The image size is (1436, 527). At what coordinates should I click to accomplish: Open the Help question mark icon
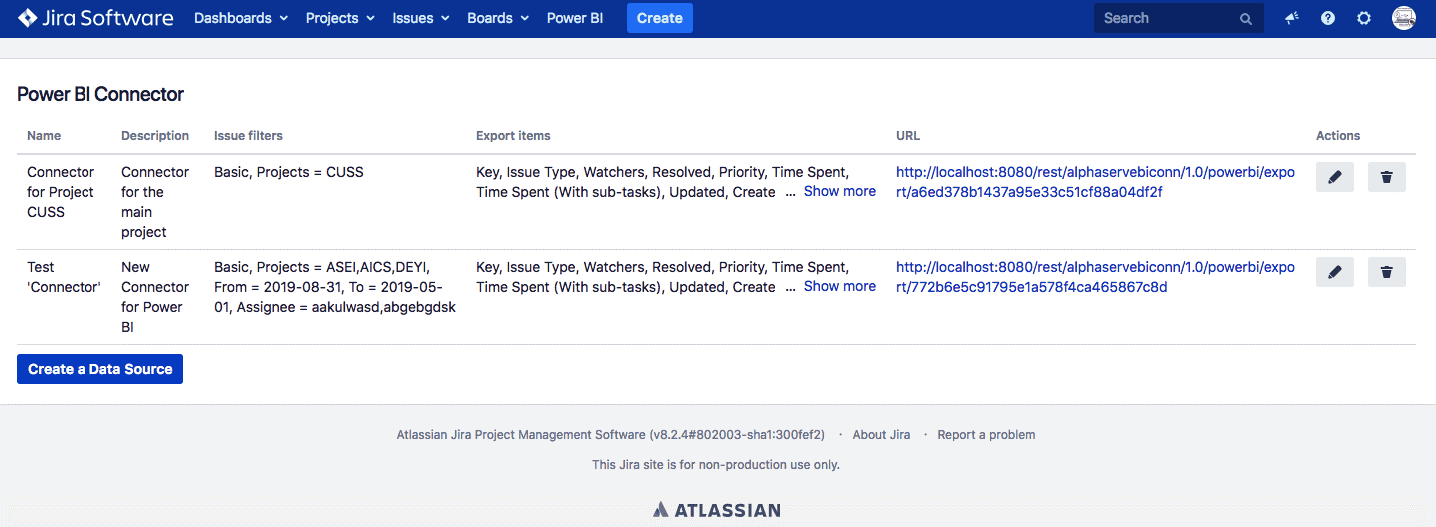point(1328,18)
